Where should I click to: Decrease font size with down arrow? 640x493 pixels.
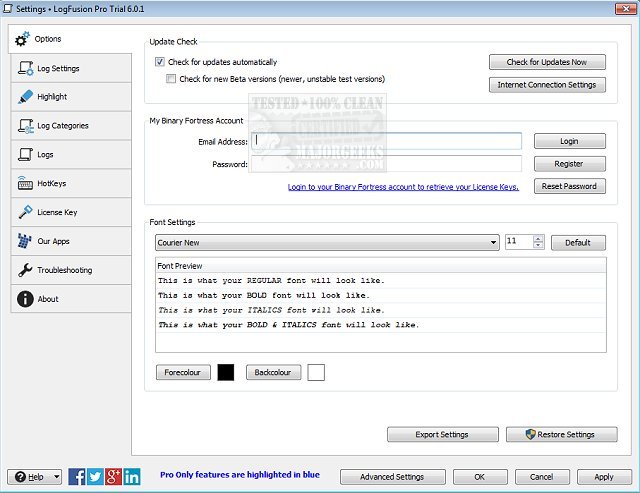point(538,245)
